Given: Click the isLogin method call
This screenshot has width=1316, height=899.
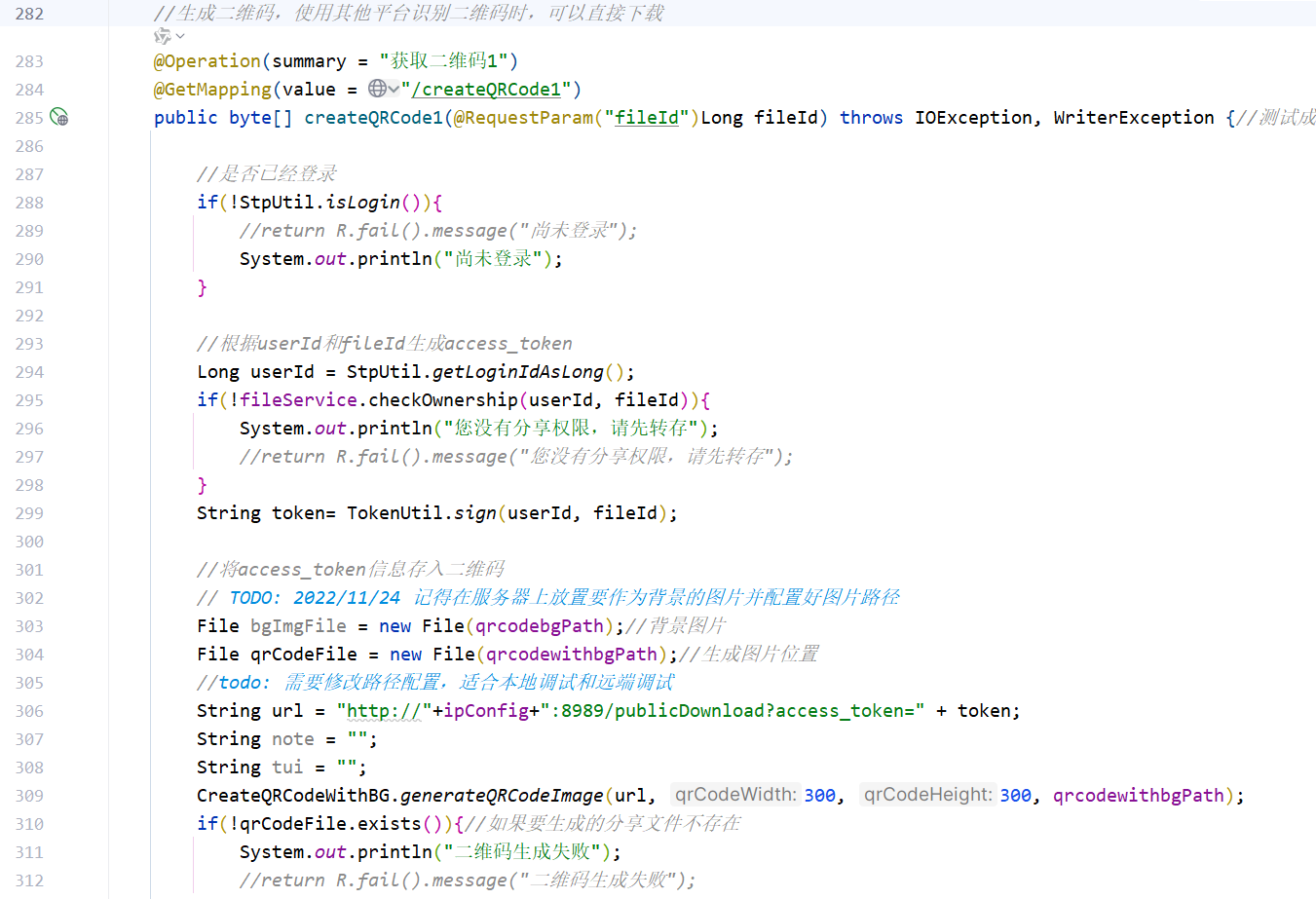Looking at the screenshot, I should tap(363, 202).
